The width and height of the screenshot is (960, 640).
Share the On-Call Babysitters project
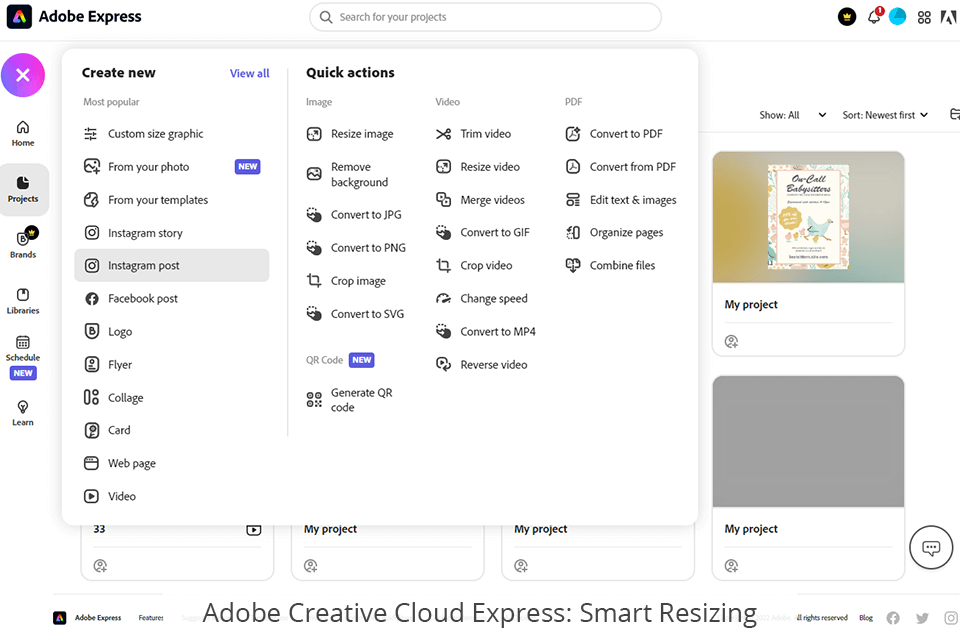731,341
